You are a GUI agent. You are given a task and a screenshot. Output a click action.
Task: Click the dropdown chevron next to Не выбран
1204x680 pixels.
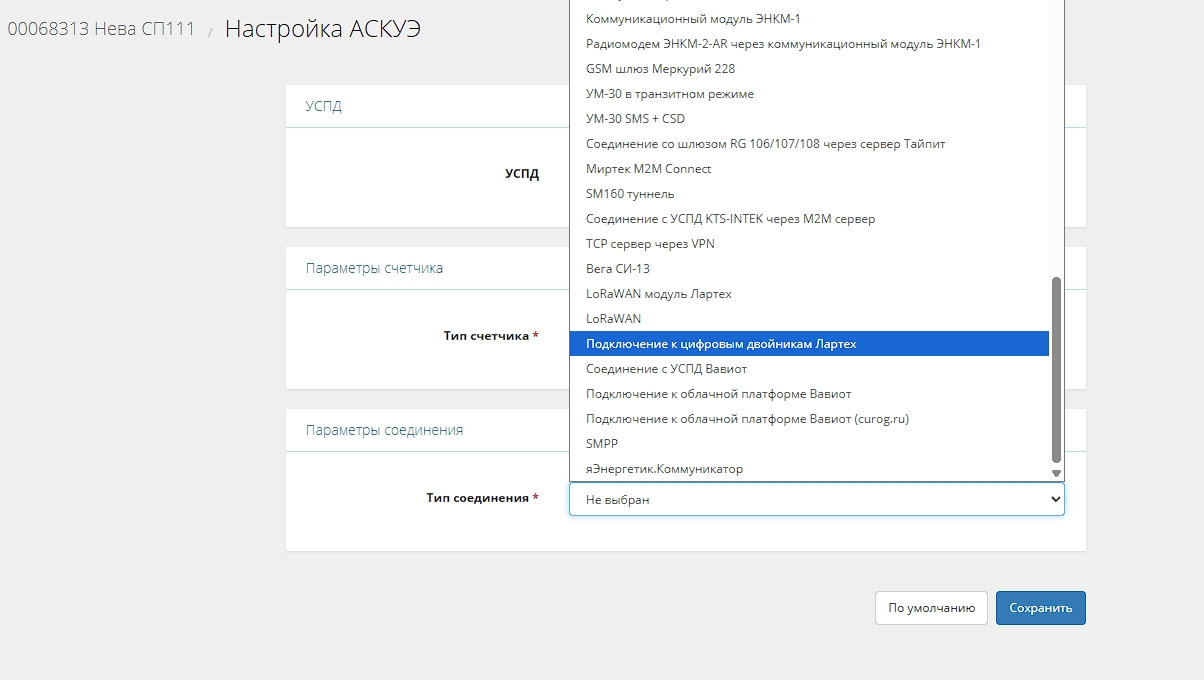pos(1055,498)
